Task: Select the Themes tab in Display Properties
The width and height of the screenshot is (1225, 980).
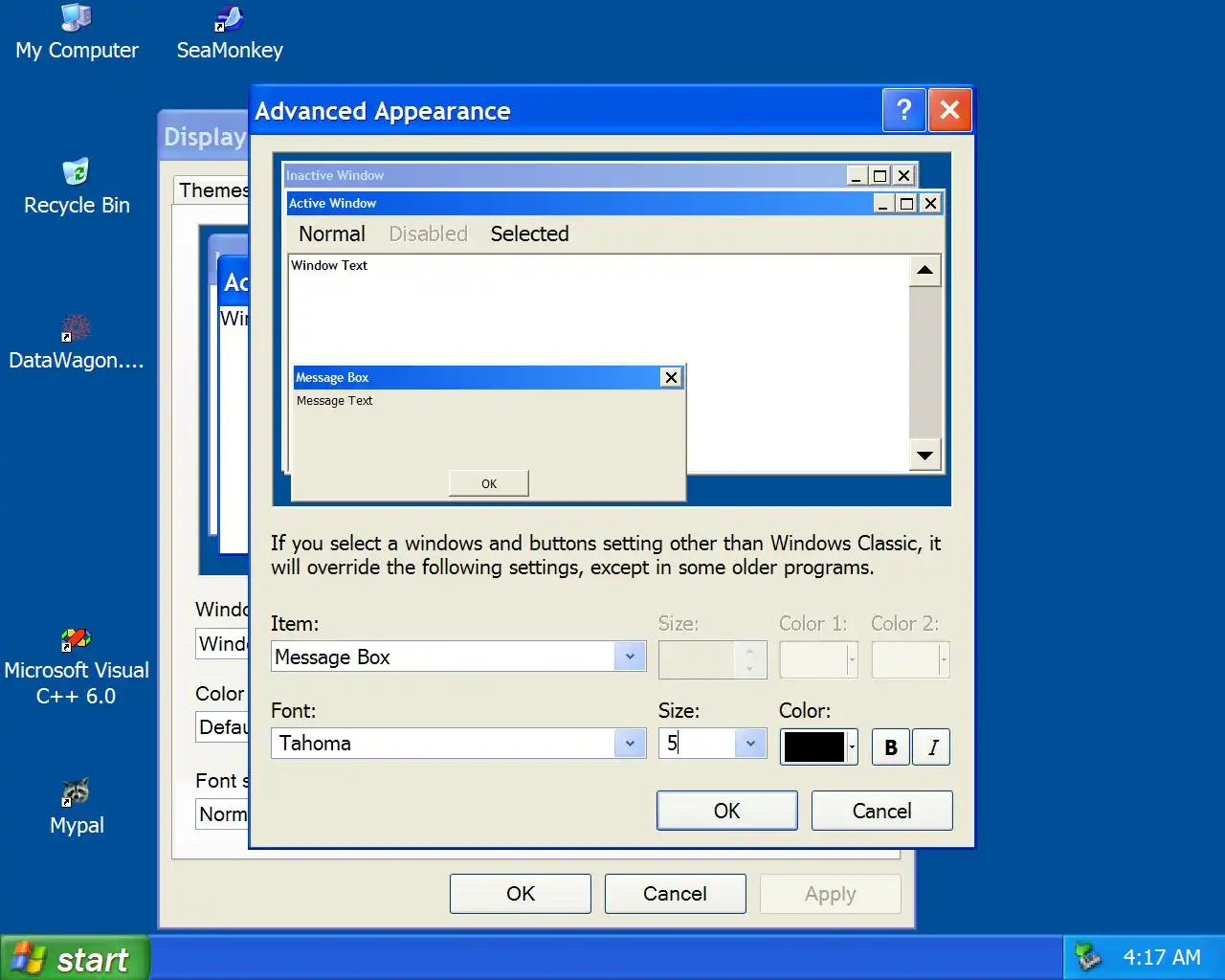Action: coord(212,189)
